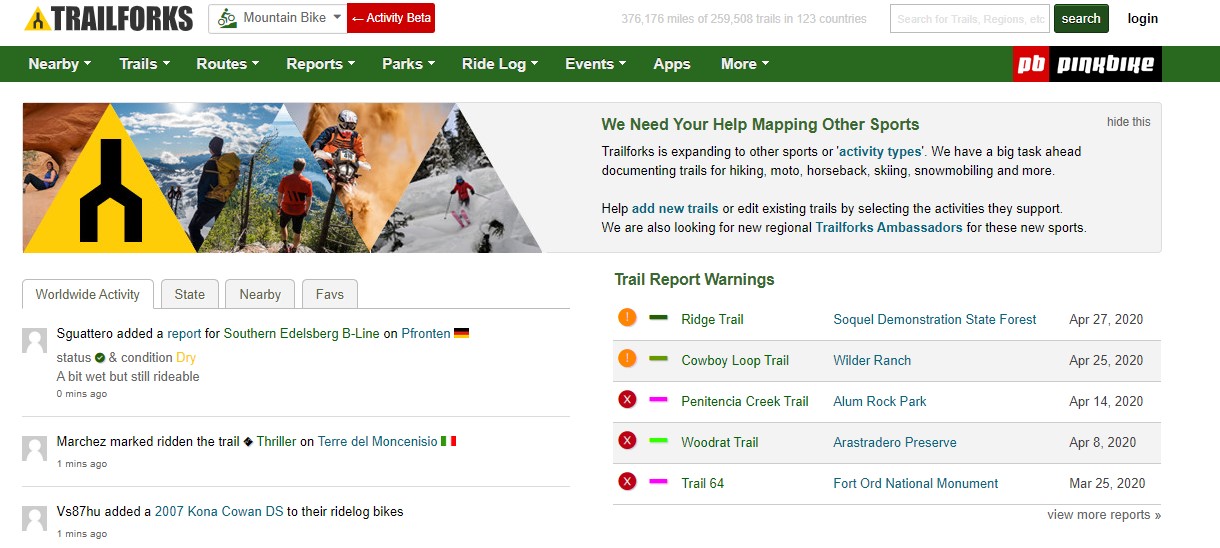Click the Trail Report Warnings heading

tap(694, 280)
